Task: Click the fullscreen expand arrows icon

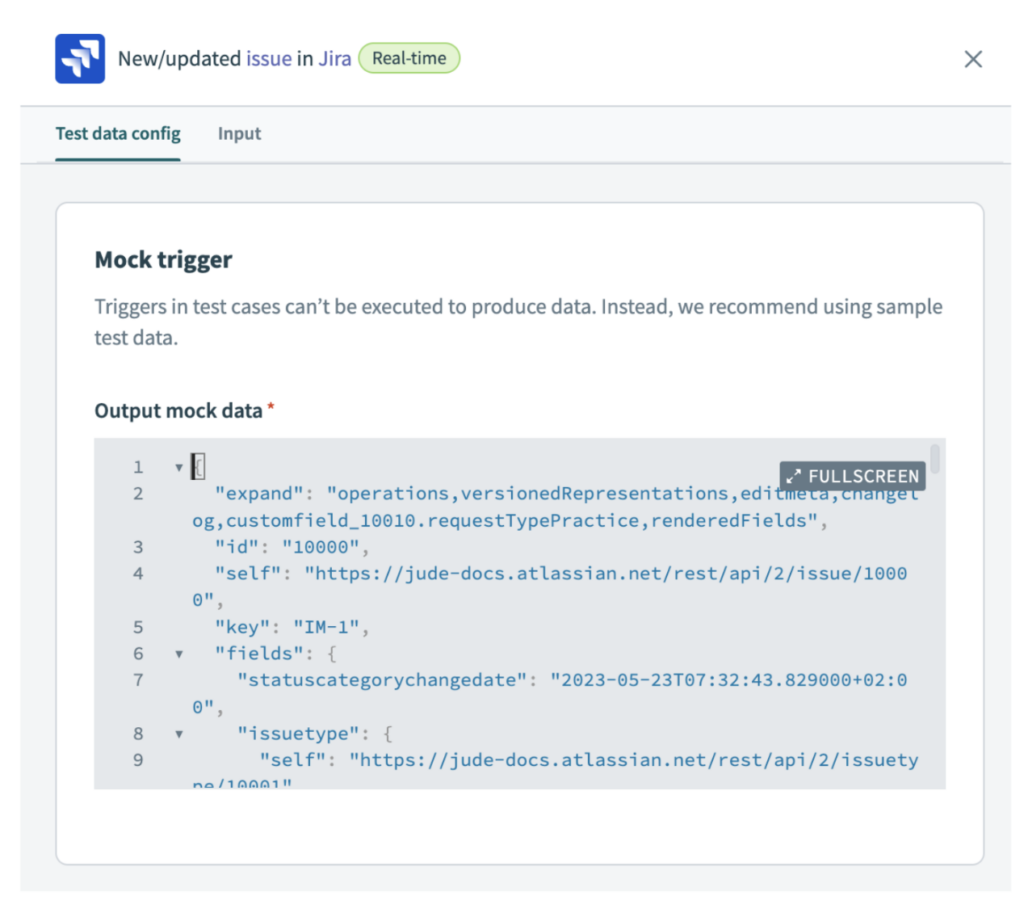Action: 794,476
